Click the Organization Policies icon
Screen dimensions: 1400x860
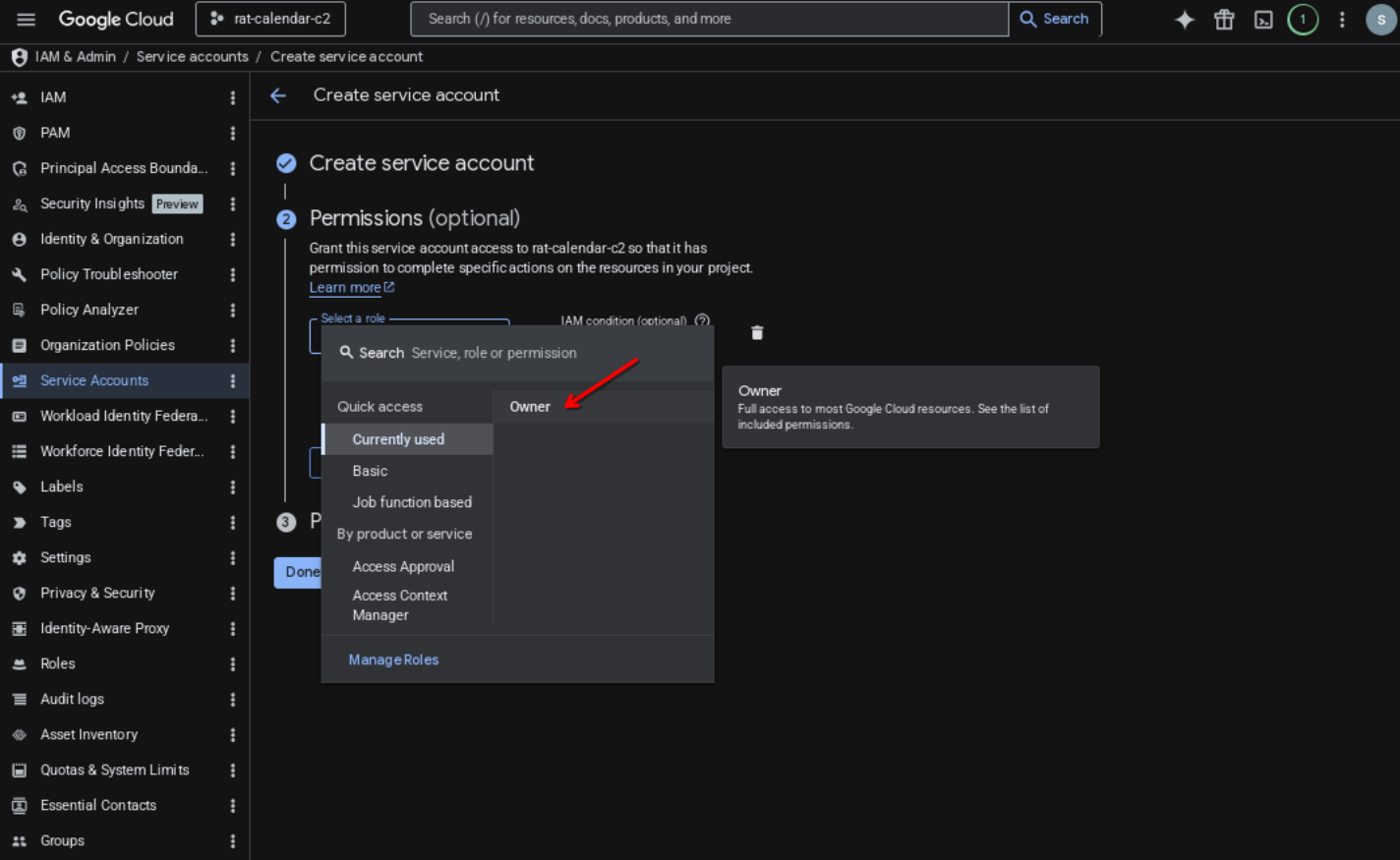[19, 345]
